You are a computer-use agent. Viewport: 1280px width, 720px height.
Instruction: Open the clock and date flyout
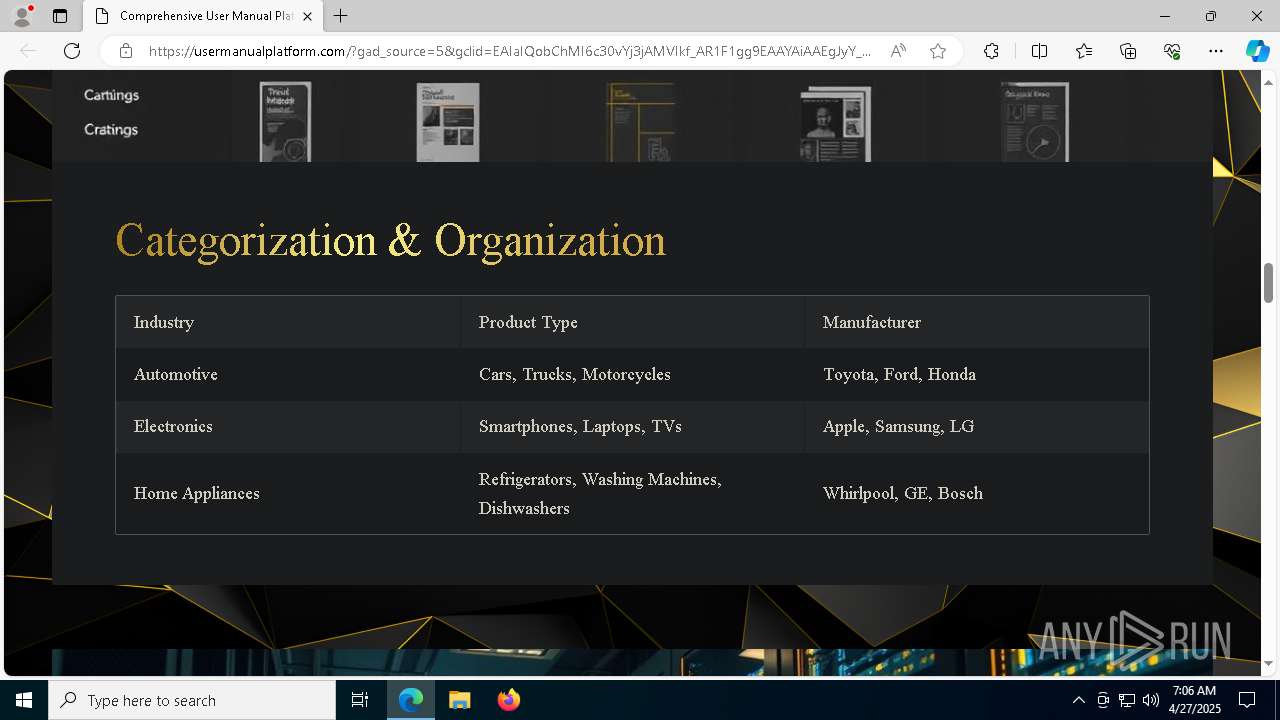1195,700
